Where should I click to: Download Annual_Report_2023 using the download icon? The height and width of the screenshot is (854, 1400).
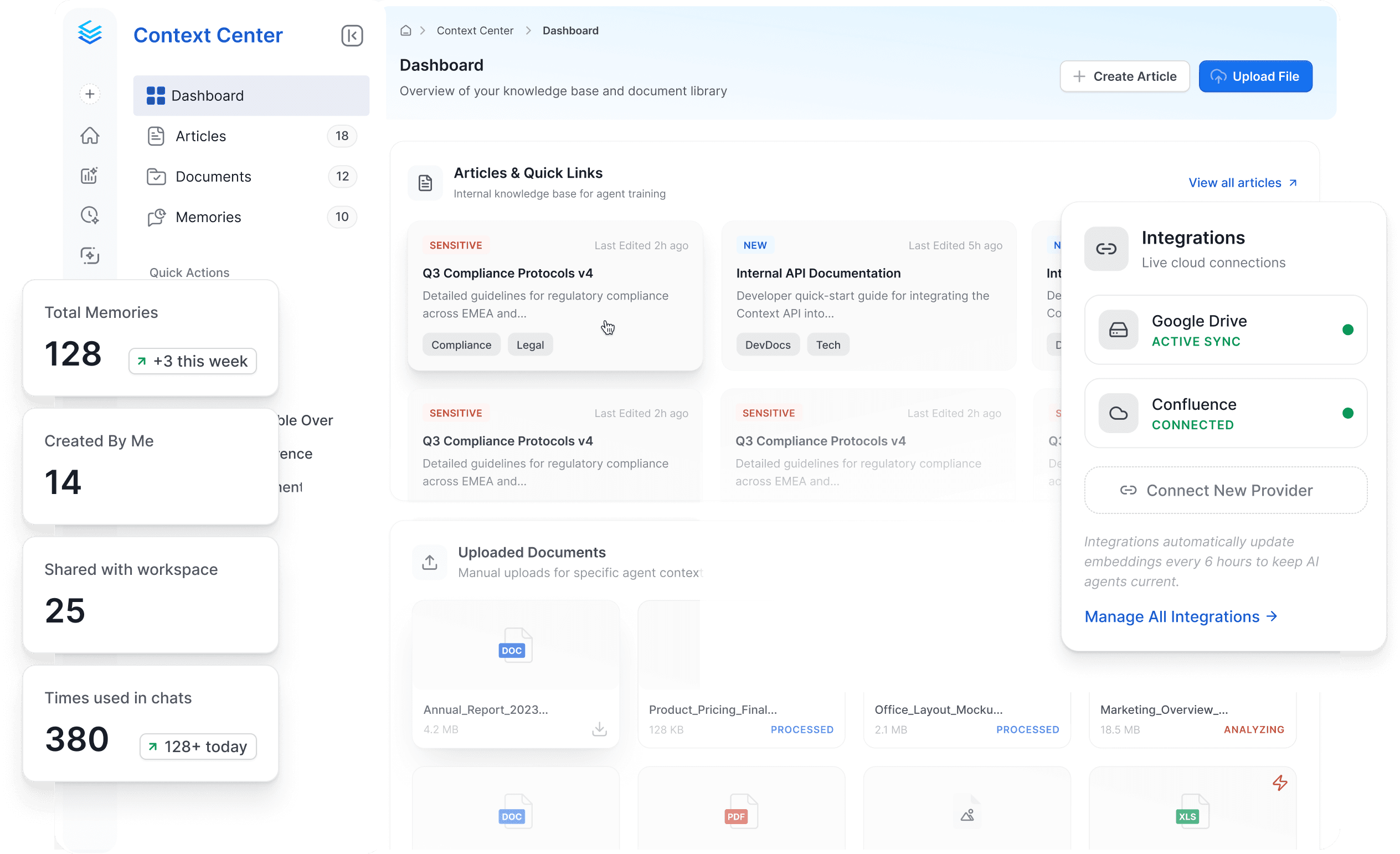(x=599, y=729)
